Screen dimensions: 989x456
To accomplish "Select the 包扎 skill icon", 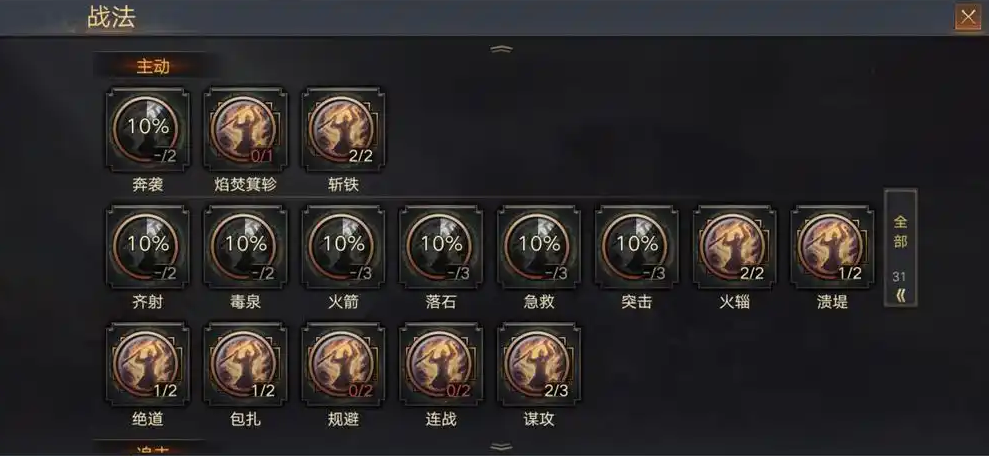I will pos(245,365).
